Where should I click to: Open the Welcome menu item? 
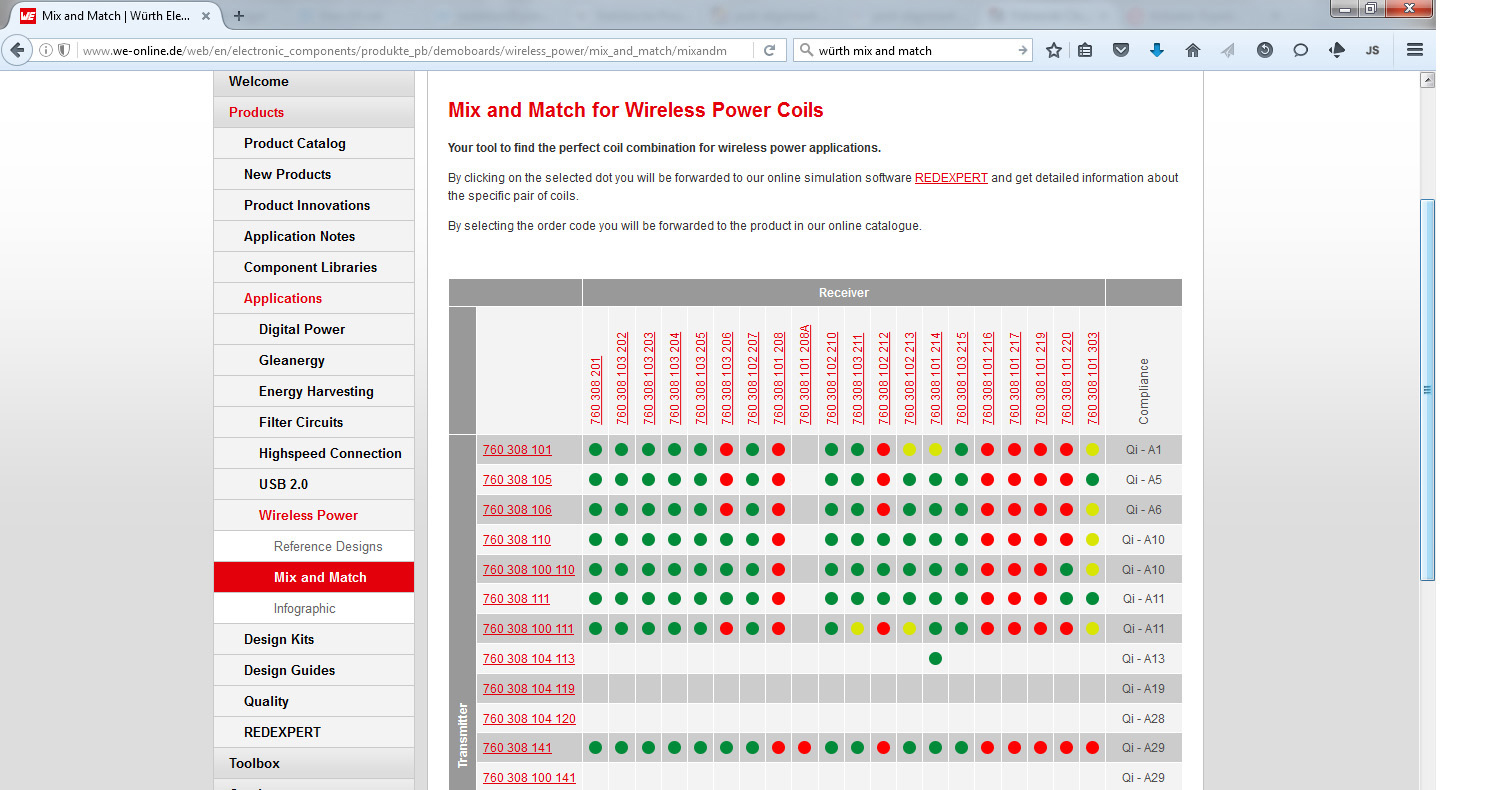314,82
